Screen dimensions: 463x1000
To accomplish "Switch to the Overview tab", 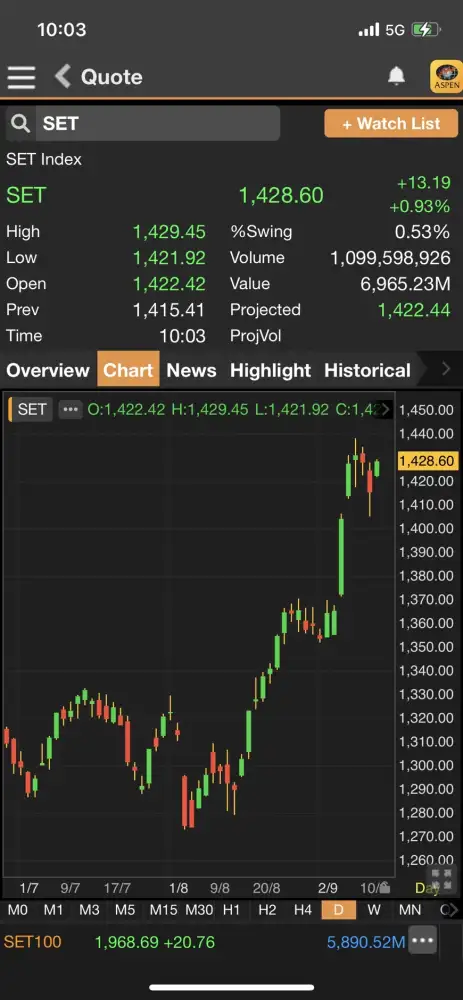I will coord(48,370).
